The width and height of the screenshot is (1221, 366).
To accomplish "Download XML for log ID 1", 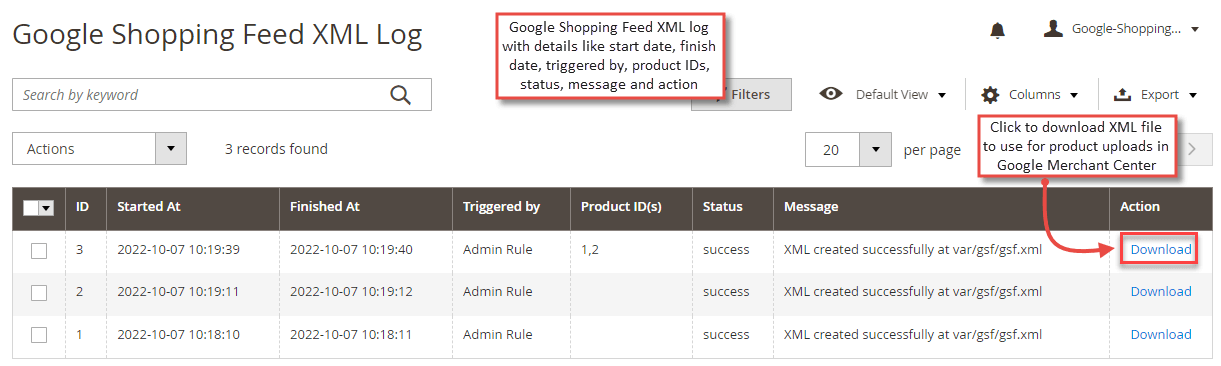I will 1161,334.
